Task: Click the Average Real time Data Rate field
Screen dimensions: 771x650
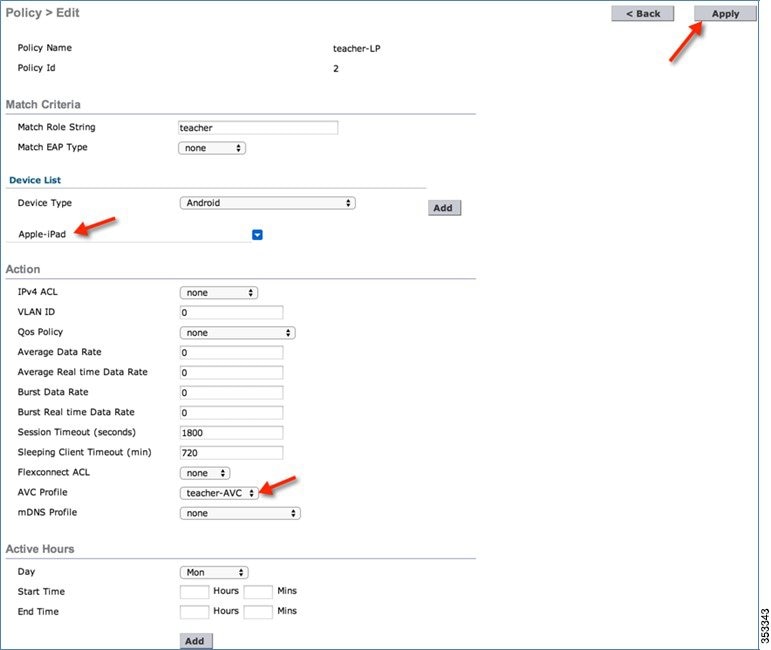Action: click(232, 372)
